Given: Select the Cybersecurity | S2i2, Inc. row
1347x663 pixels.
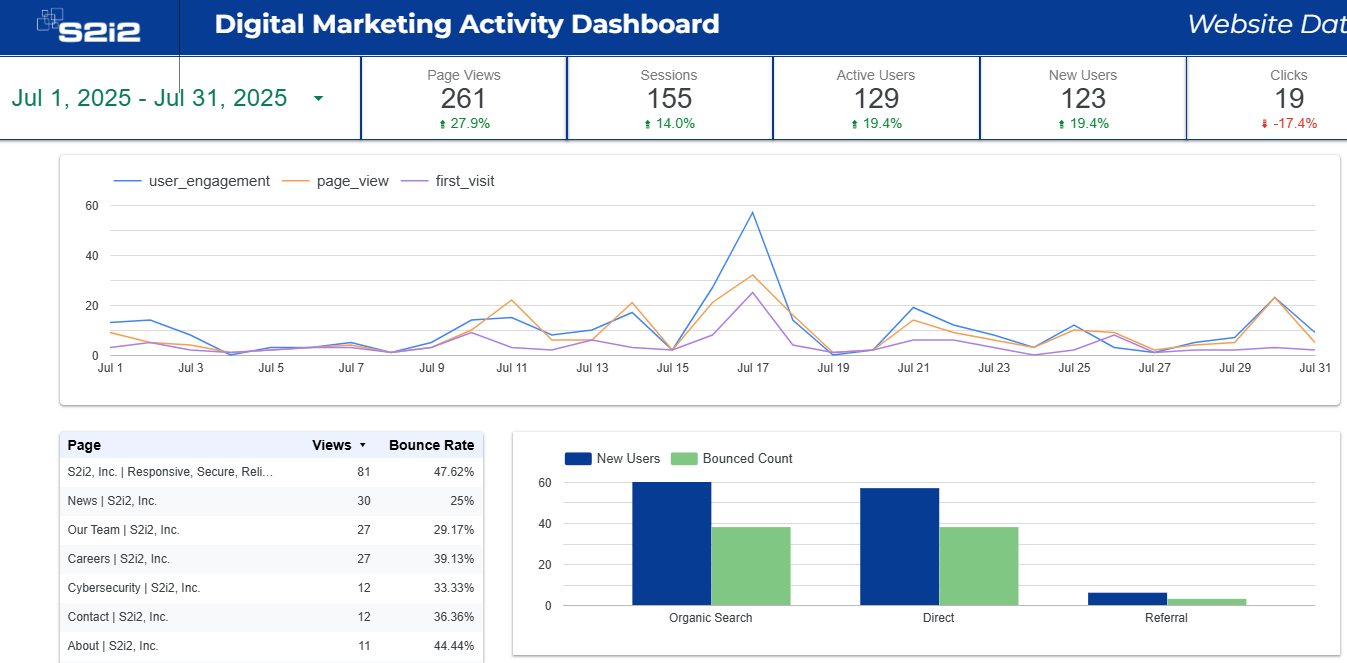Looking at the screenshot, I should click(x=271, y=588).
